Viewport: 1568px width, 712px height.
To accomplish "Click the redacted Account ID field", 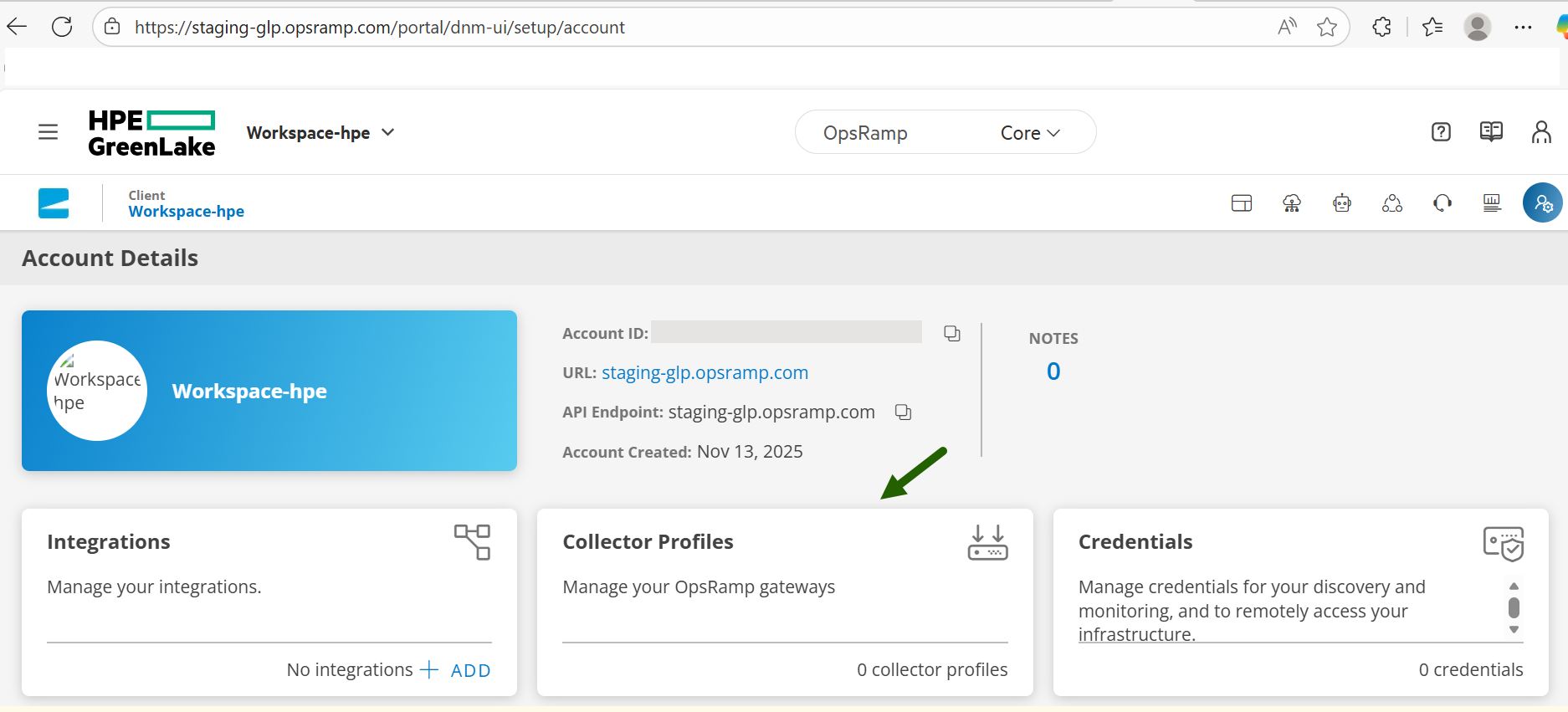I will click(787, 332).
